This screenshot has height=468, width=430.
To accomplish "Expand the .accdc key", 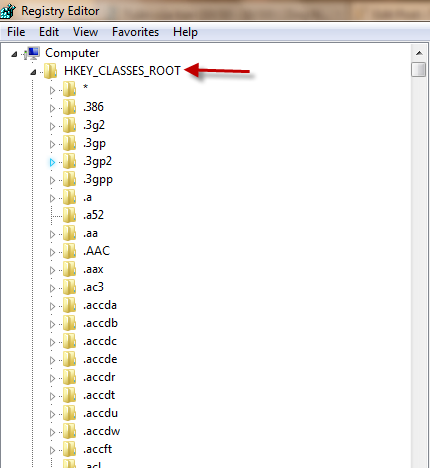I will [52, 342].
